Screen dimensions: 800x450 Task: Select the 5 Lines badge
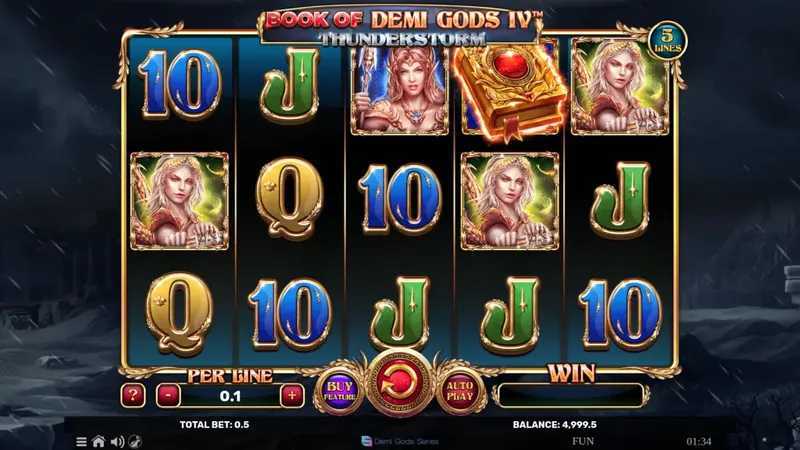pos(667,40)
